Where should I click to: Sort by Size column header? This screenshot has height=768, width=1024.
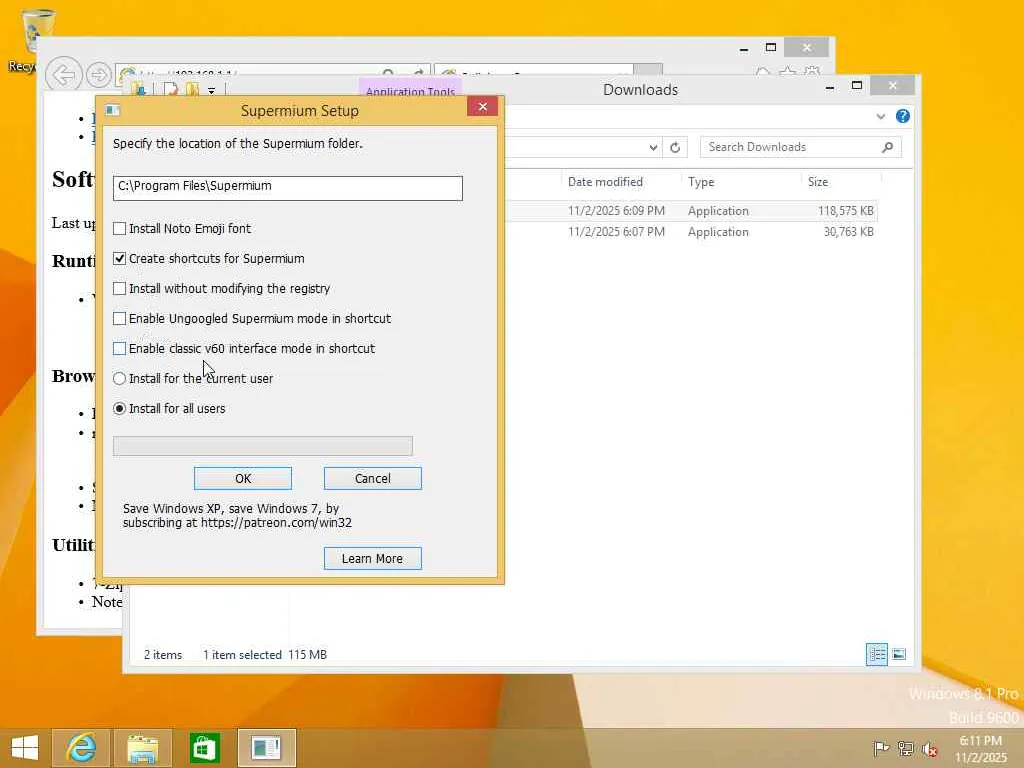[818, 182]
